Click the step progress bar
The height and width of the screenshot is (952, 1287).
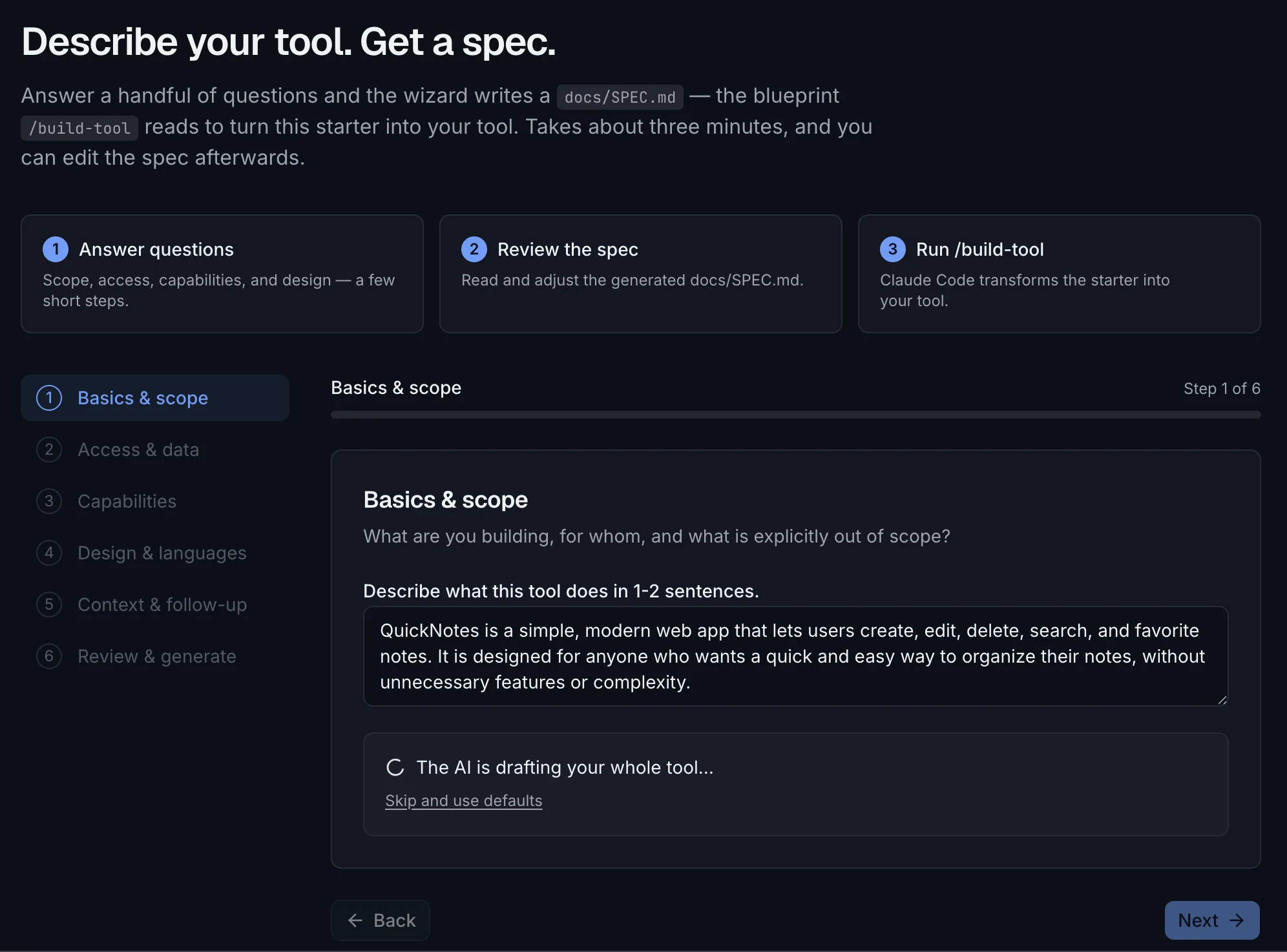(796, 415)
